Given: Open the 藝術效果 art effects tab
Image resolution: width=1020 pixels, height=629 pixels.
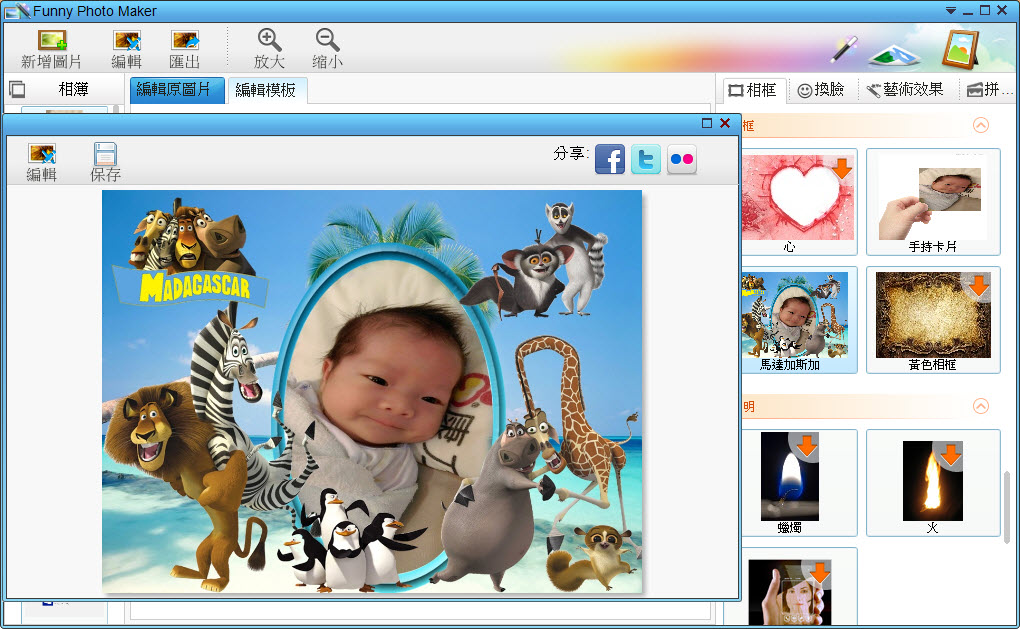Looking at the screenshot, I should [x=906, y=90].
